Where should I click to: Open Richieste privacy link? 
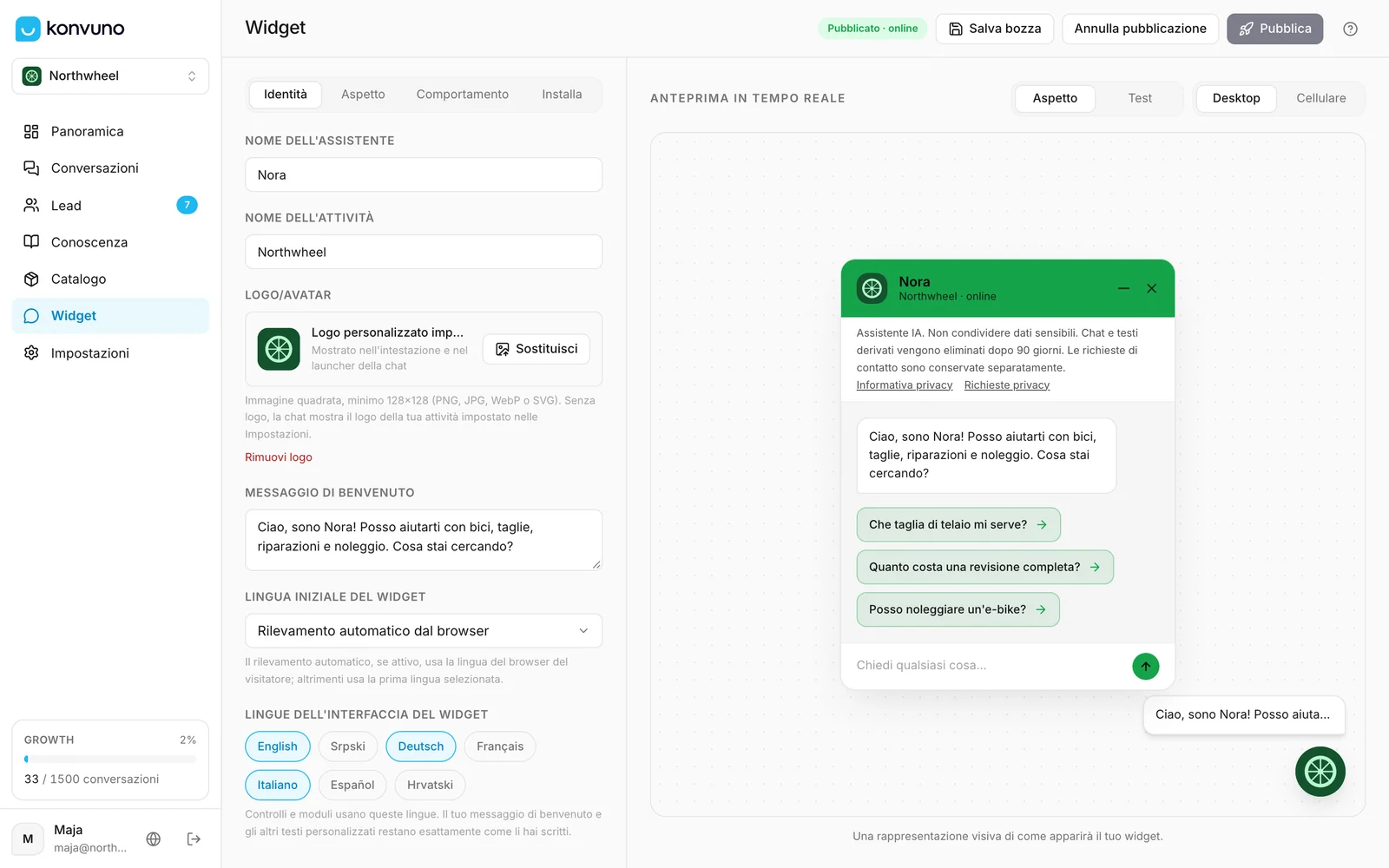(1007, 385)
